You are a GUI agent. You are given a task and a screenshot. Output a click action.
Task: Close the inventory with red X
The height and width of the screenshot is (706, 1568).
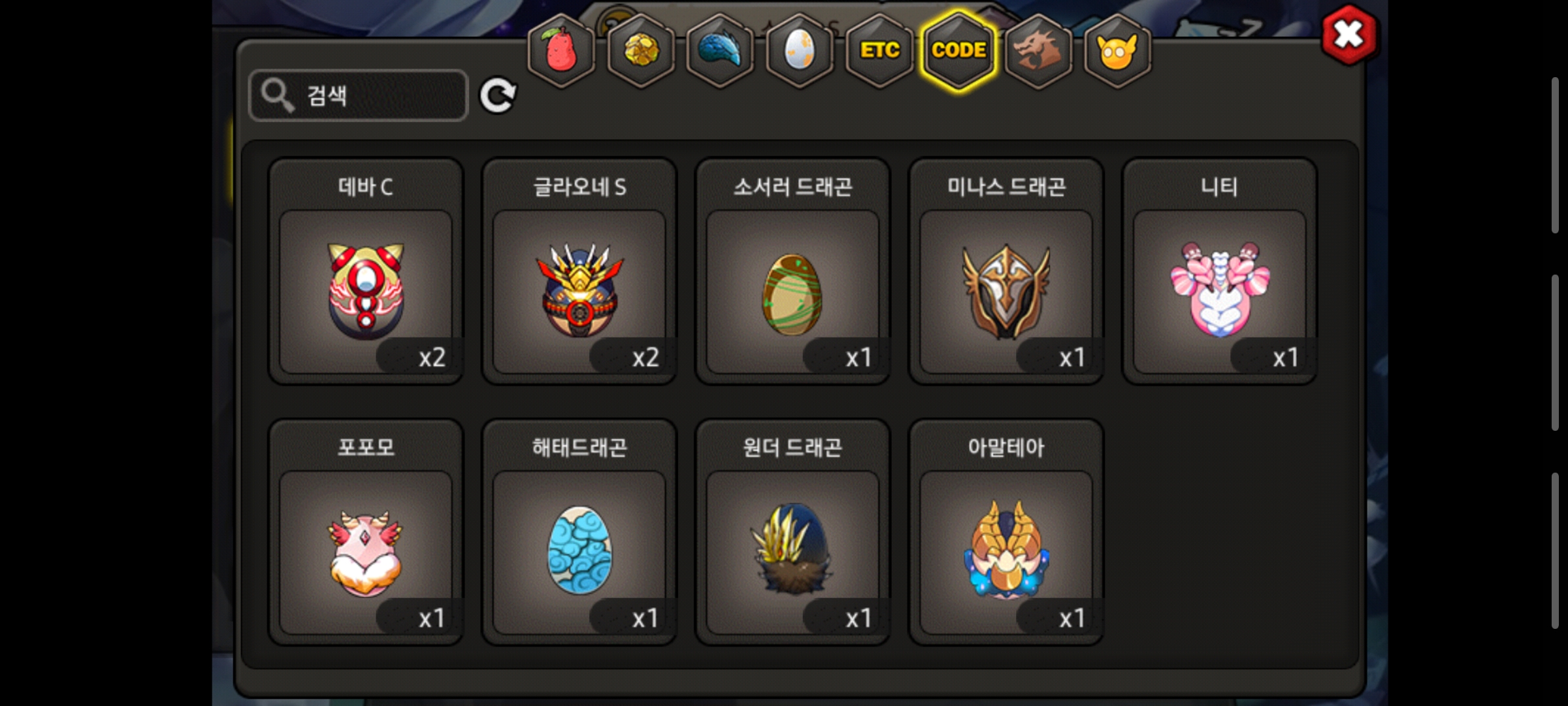1349,35
